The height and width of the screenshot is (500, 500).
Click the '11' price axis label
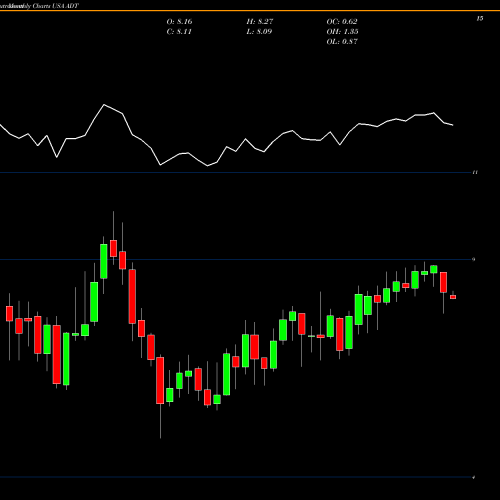(x=475, y=172)
